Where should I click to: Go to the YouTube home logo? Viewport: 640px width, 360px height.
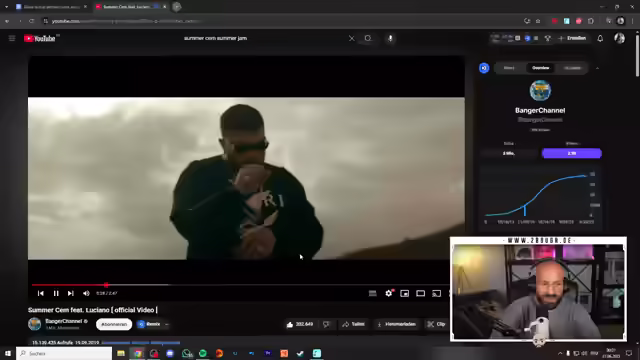tap(40, 38)
